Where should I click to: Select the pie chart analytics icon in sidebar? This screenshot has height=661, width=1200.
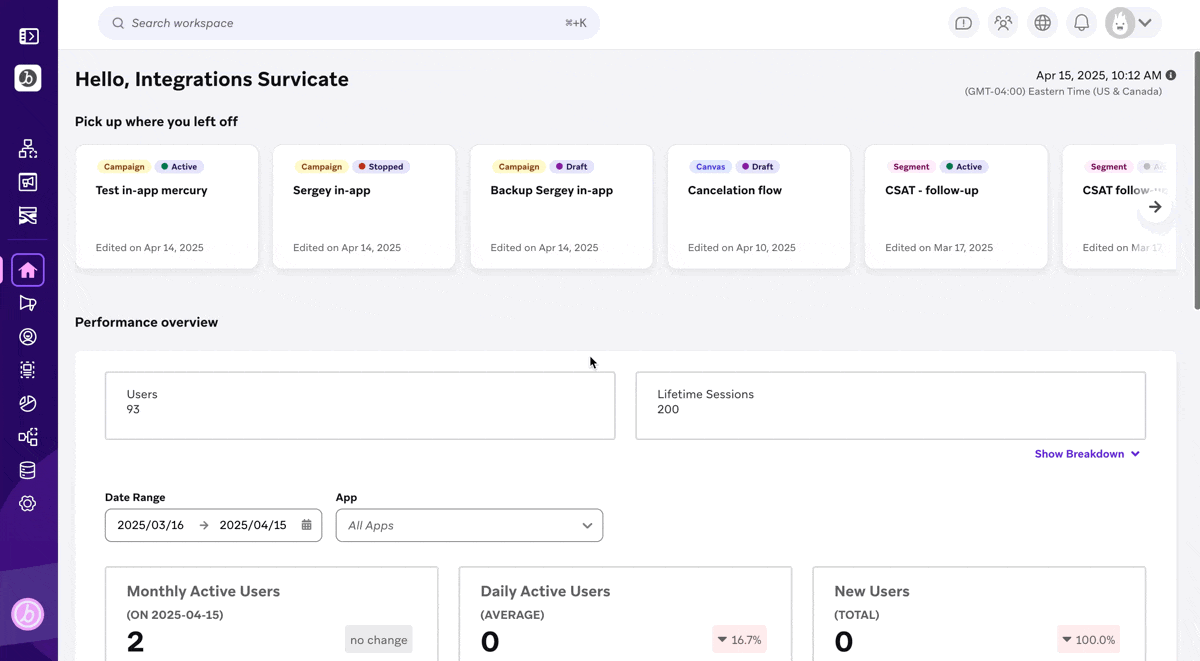click(x=28, y=403)
